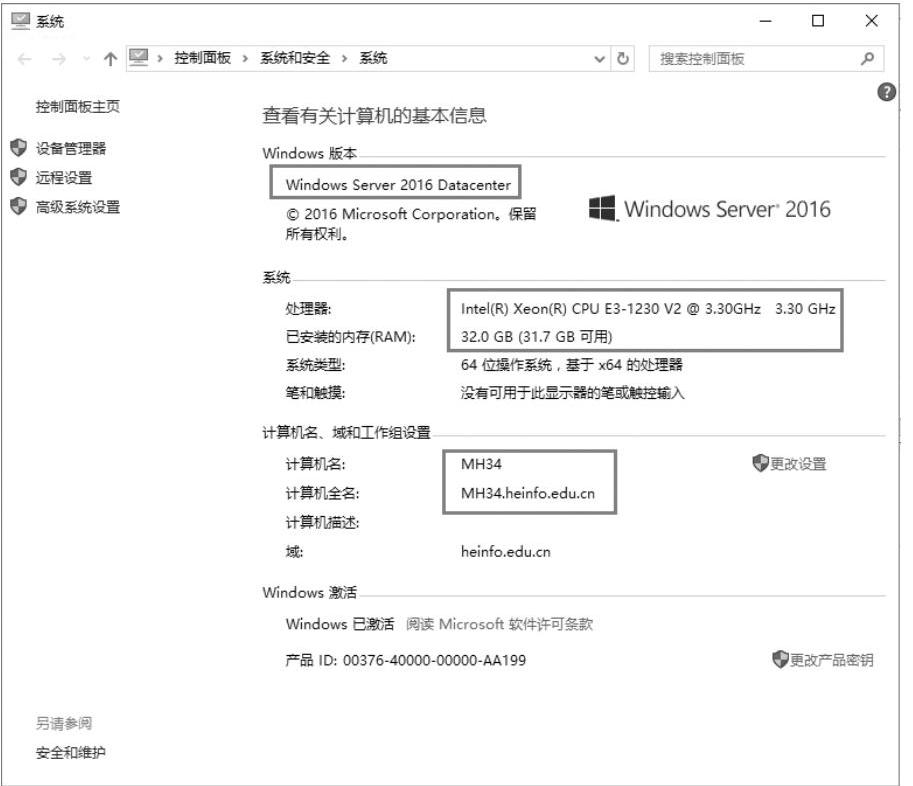Open 远程设置
Image resolution: width=913 pixels, height=786 pixels.
pos(63,178)
